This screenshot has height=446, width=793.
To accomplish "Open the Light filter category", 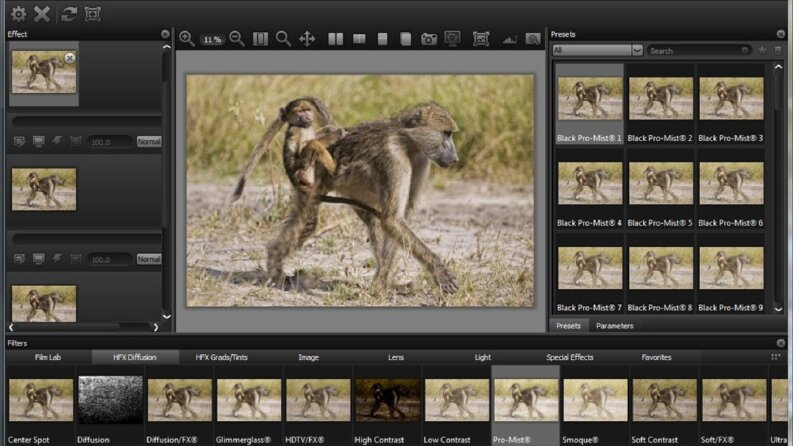I will pos(482,357).
